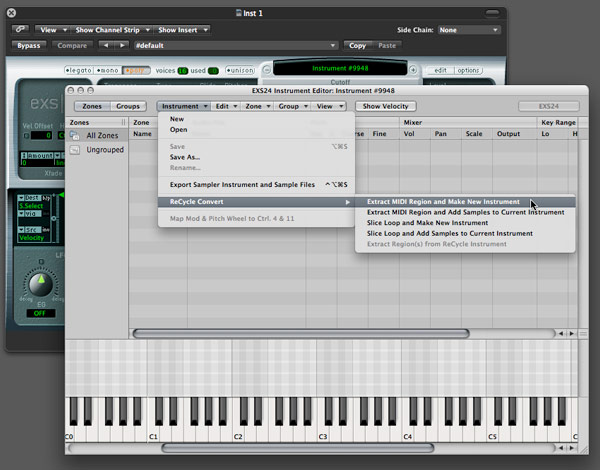The width and height of the screenshot is (600, 470).
Task: Open the #default preset dropdown
Action: 236,45
